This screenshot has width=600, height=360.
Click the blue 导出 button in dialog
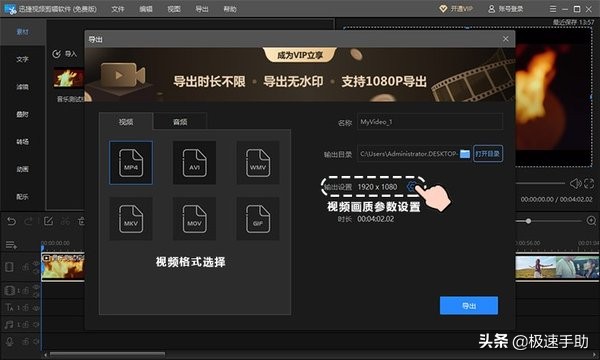coord(469,305)
